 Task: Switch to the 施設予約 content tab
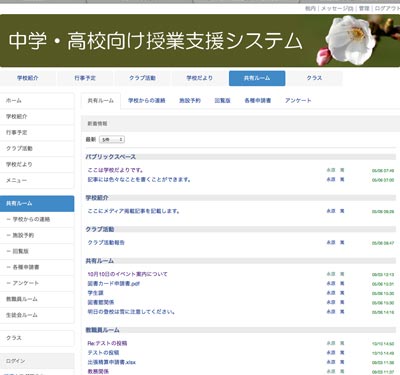click(x=190, y=100)
